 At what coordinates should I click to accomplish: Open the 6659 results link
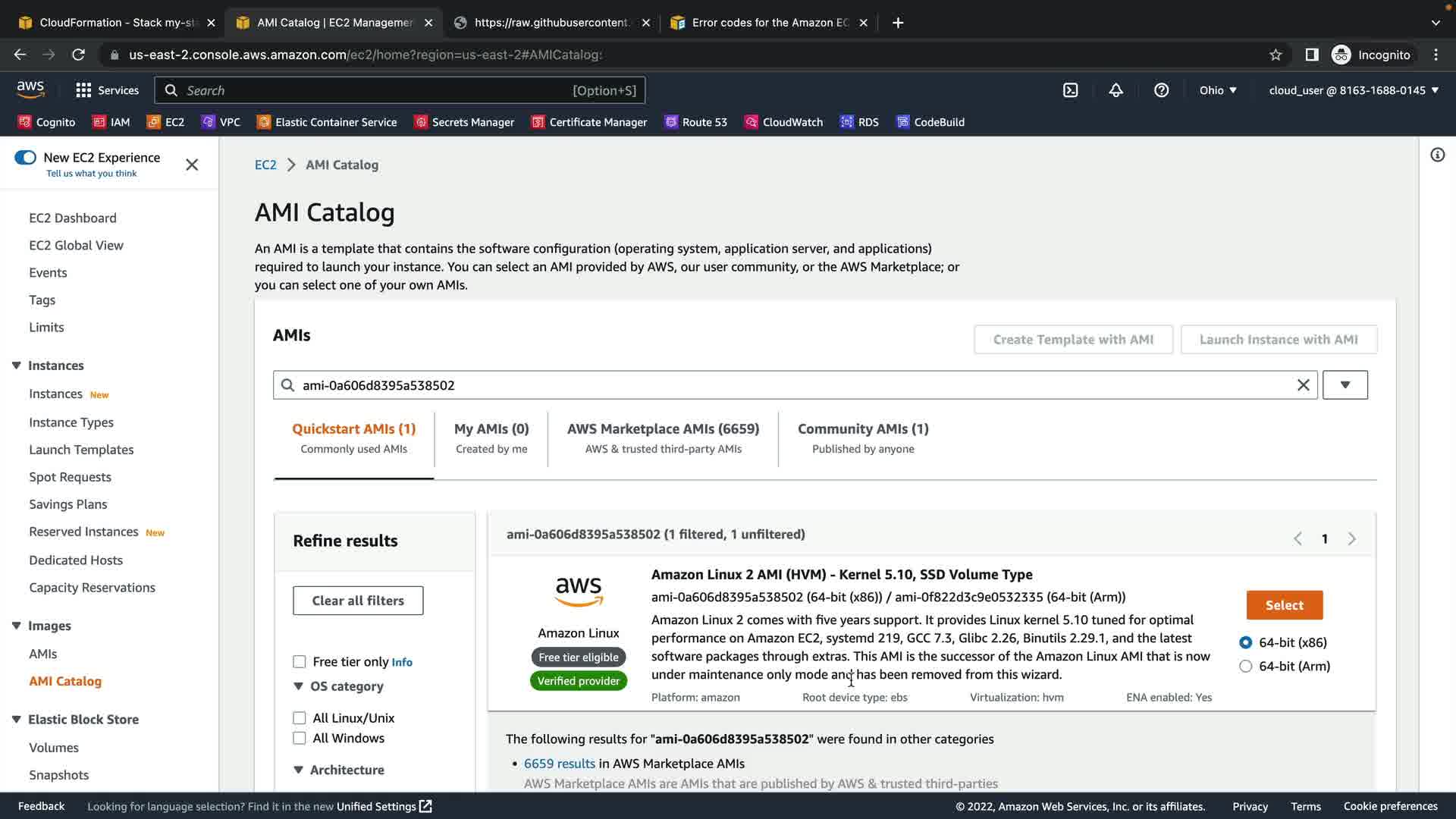click(559, 764)
